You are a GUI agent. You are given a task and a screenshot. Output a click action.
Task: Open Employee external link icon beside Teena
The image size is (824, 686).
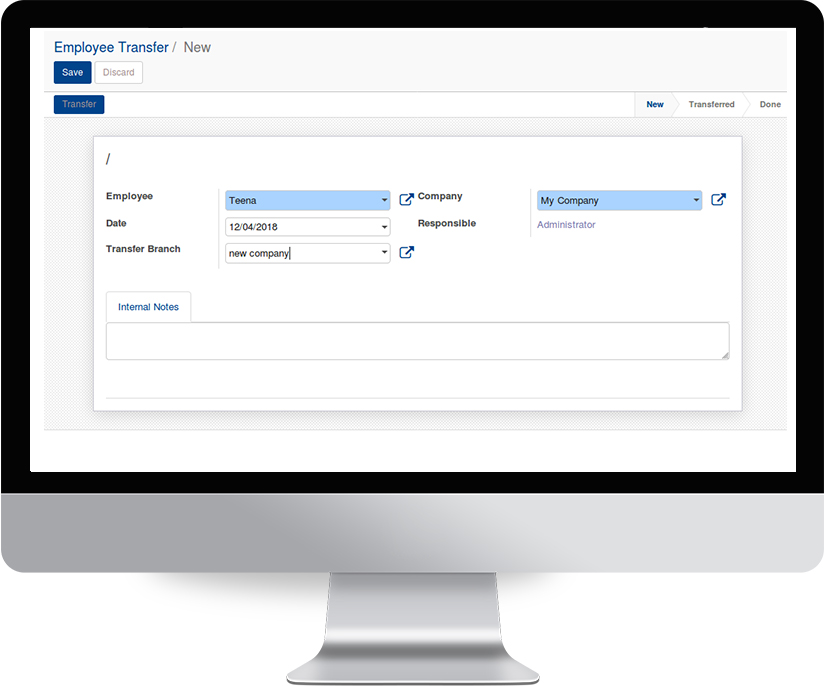(x=406, y=199)
